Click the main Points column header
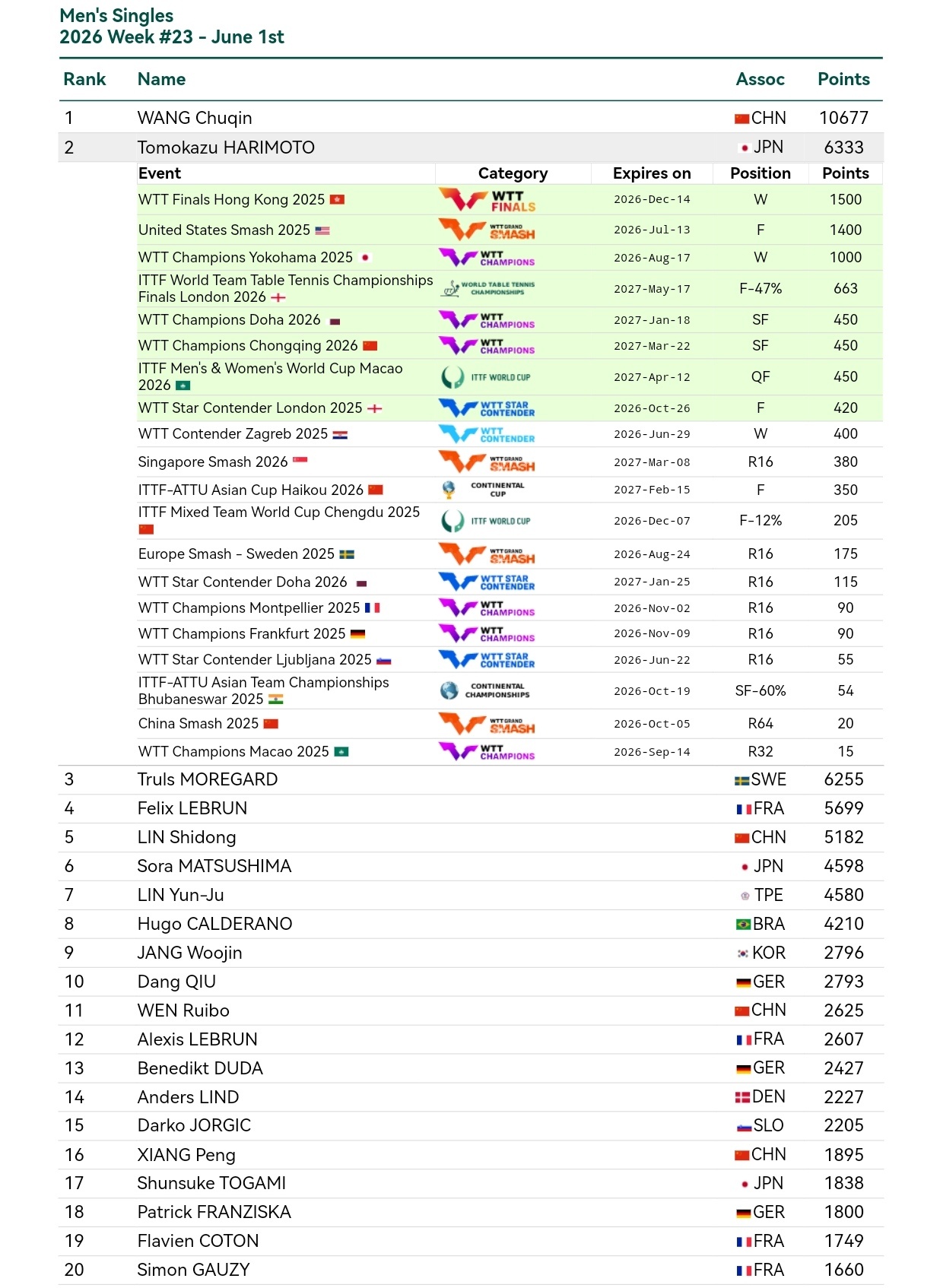This screenshot has width=940, height=1288. click(843, 79)
